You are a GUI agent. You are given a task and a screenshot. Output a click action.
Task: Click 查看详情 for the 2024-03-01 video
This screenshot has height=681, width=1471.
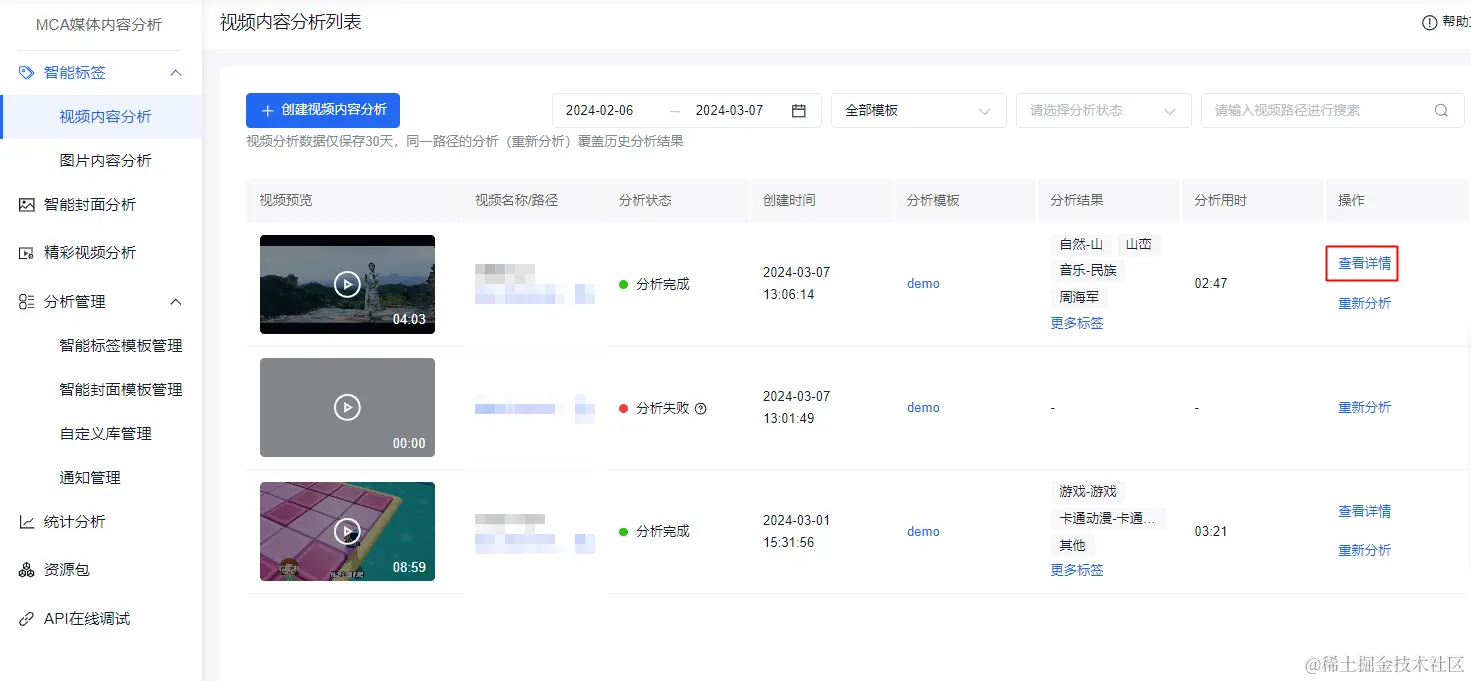(1364, 512)
